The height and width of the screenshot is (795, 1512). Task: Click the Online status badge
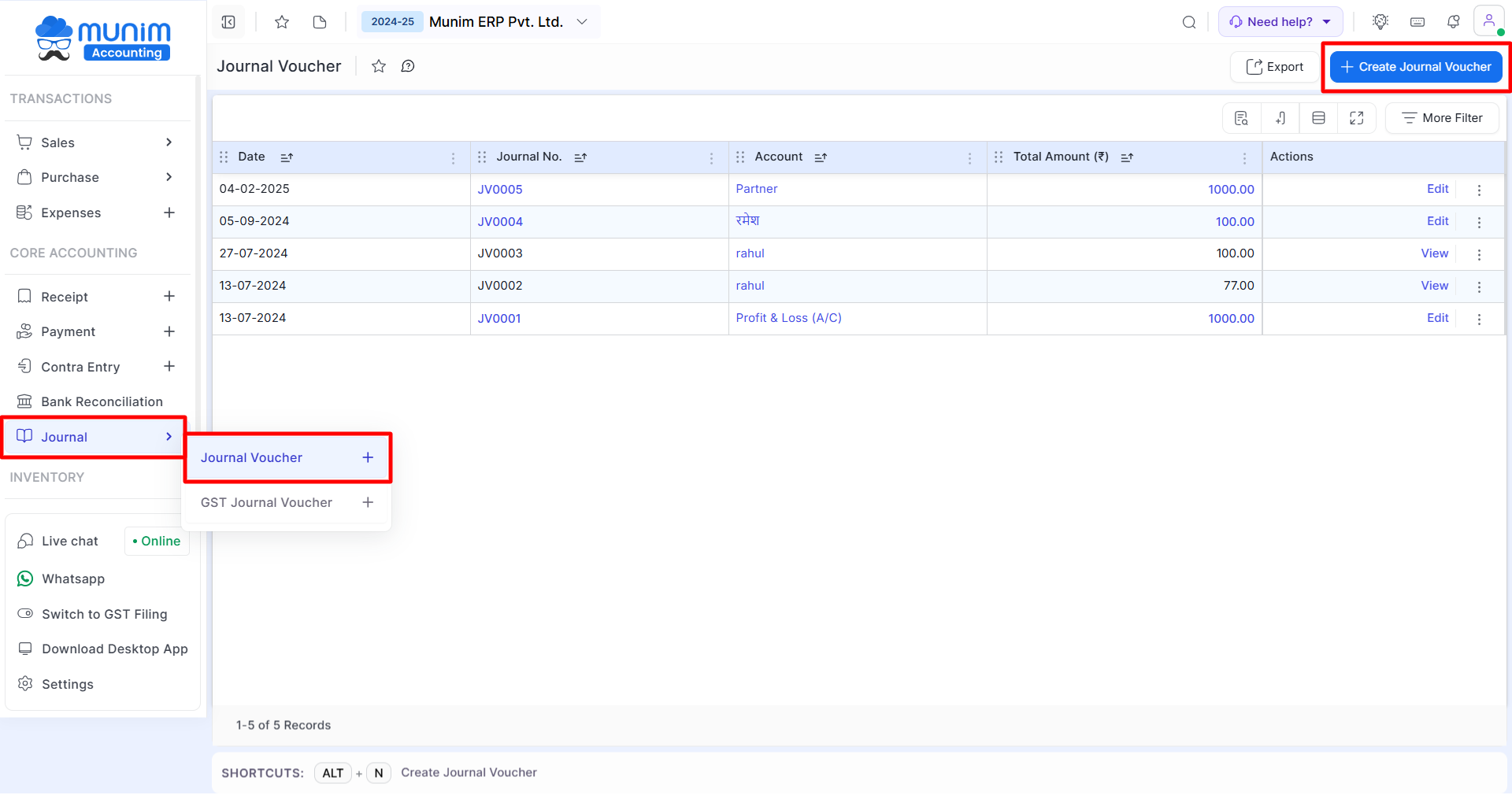[x=157, y=541]
